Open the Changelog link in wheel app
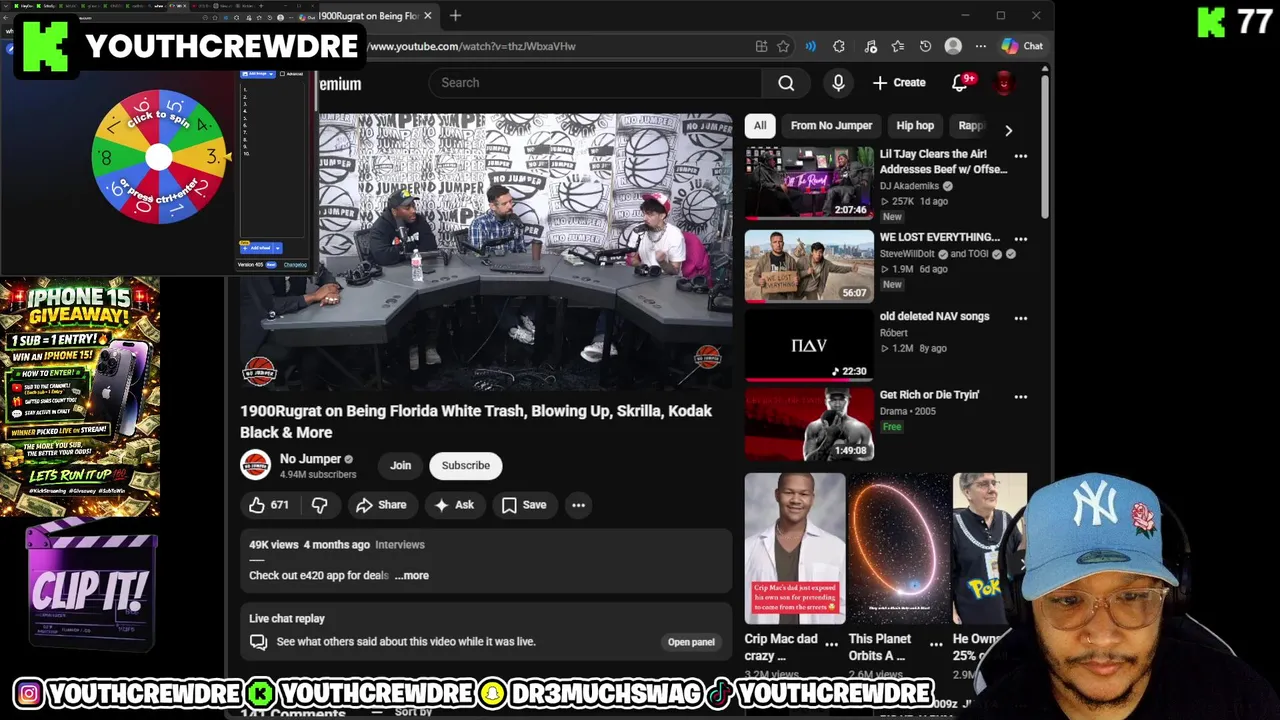This screenshot has width=1280, height=720. 295,265
